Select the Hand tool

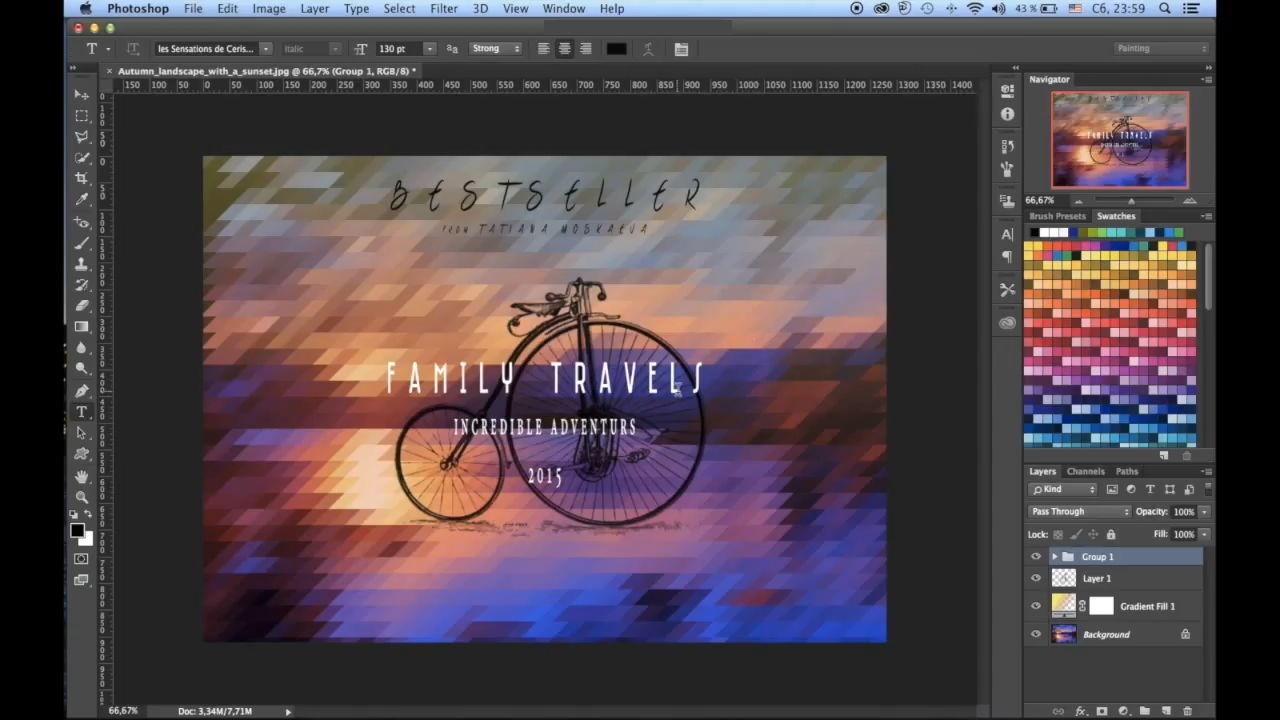81,476
